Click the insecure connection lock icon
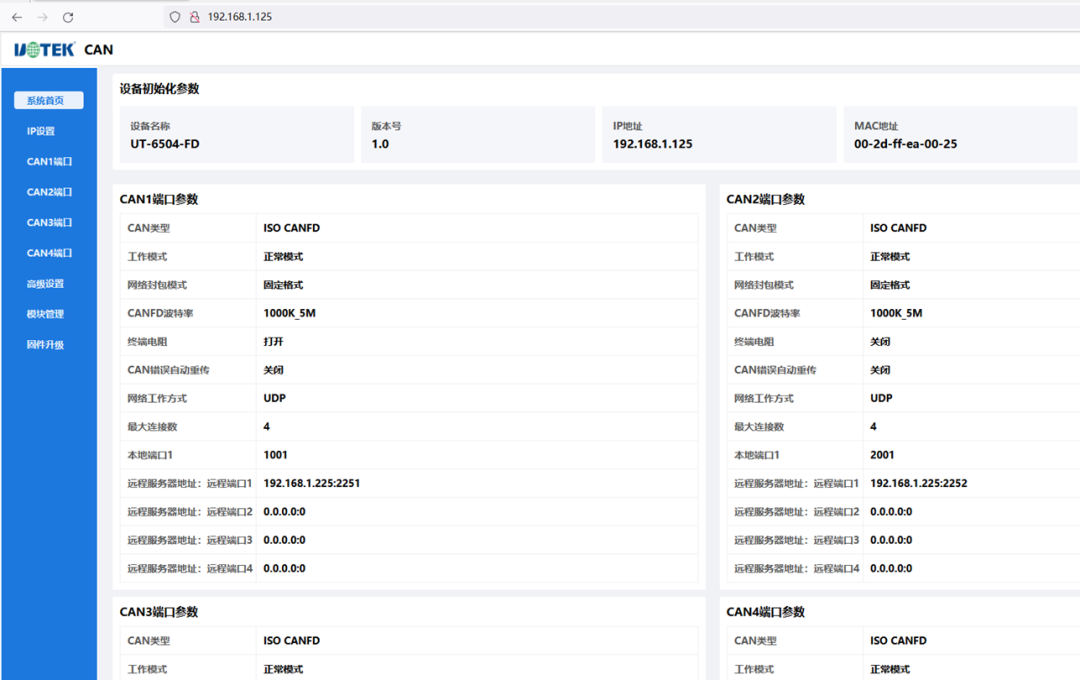This screenshot has width=1080, height=680. (x=194, y=17)
